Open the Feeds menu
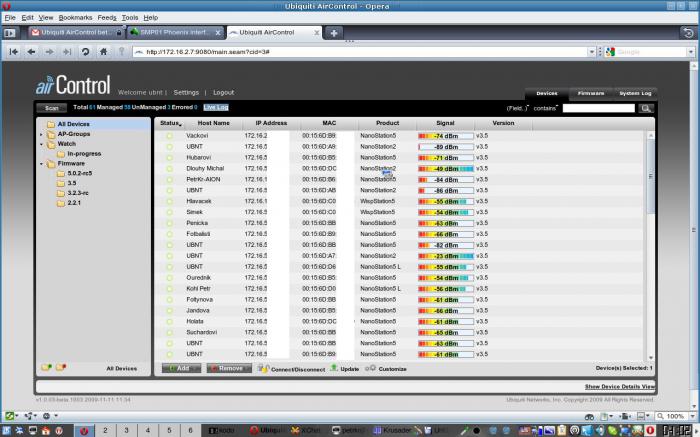 [x=107, y=18]
